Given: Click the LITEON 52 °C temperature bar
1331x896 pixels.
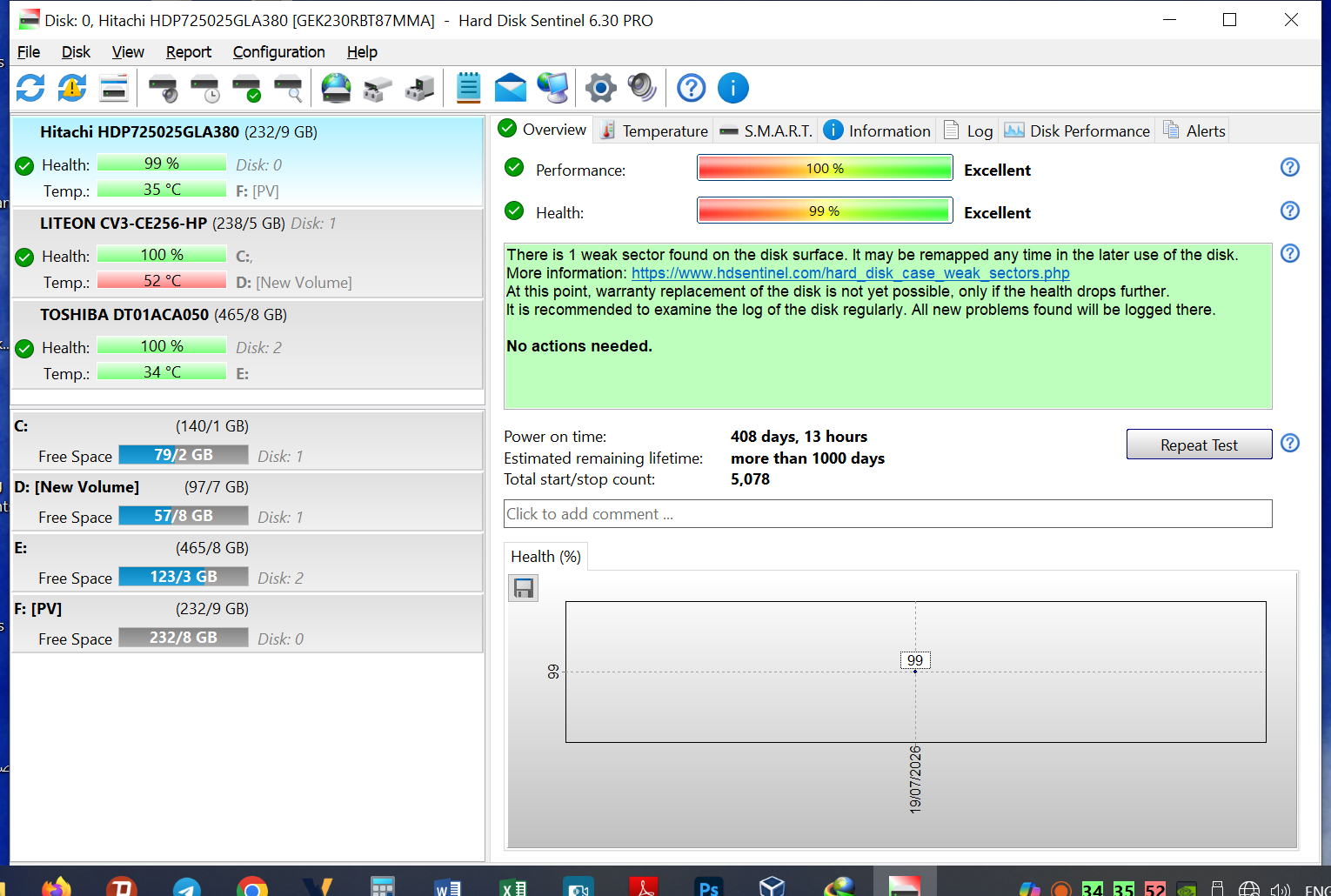Looking at the screenshot, I should tap(162, 281).
